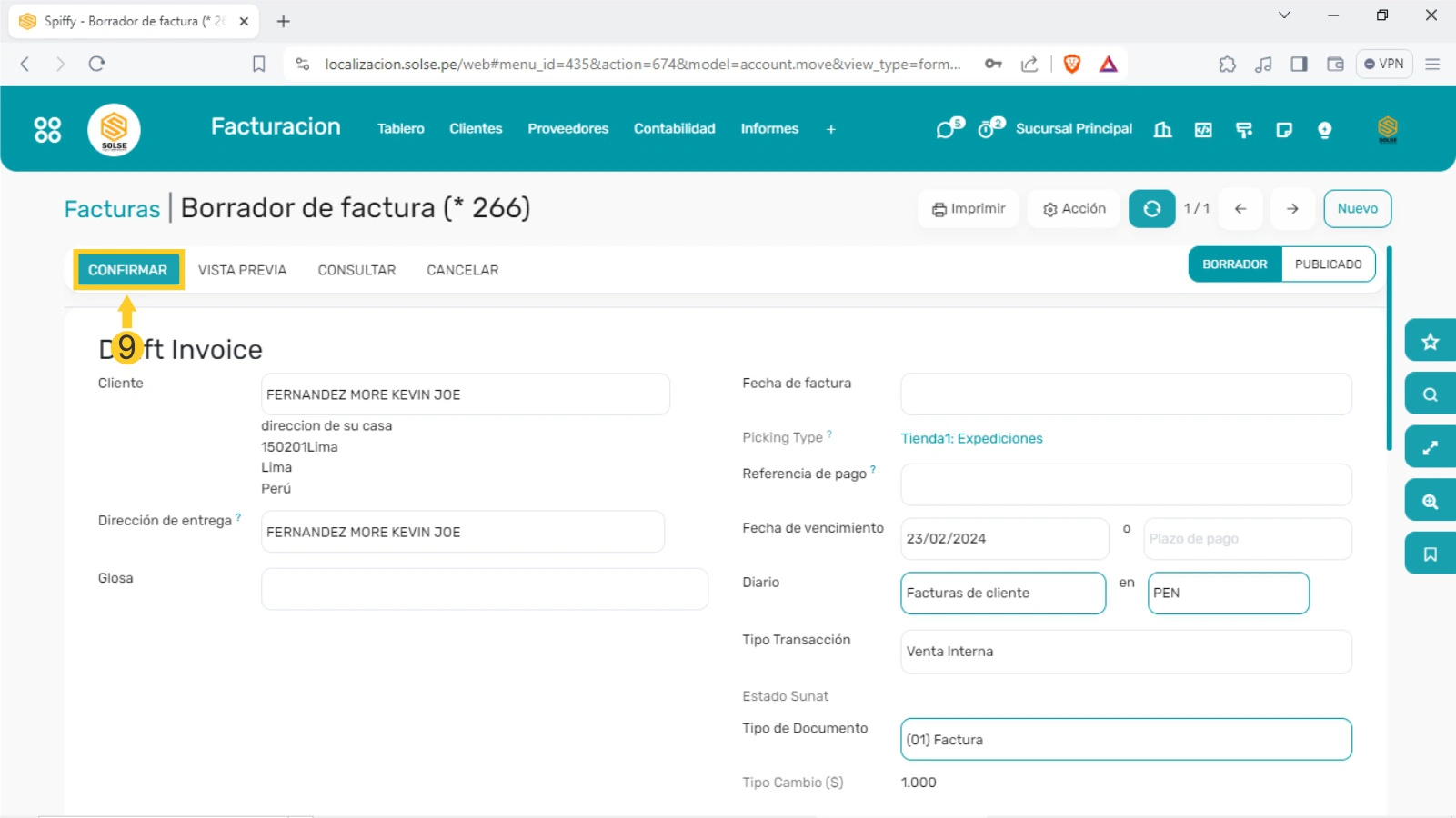Click the bookmark icon in right sidebar
Viewport: 1456px width, 818px height.
coord(1430,554)
